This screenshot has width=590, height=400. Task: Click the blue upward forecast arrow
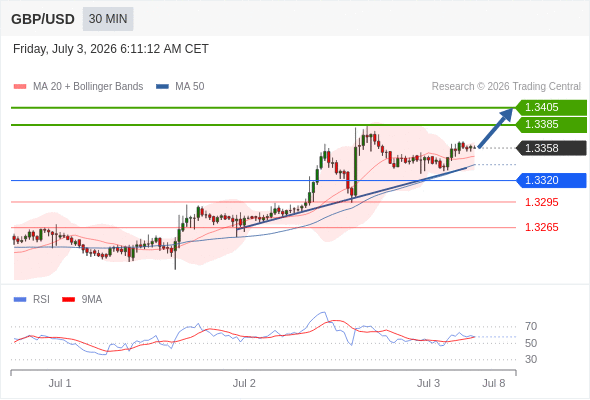496,128
